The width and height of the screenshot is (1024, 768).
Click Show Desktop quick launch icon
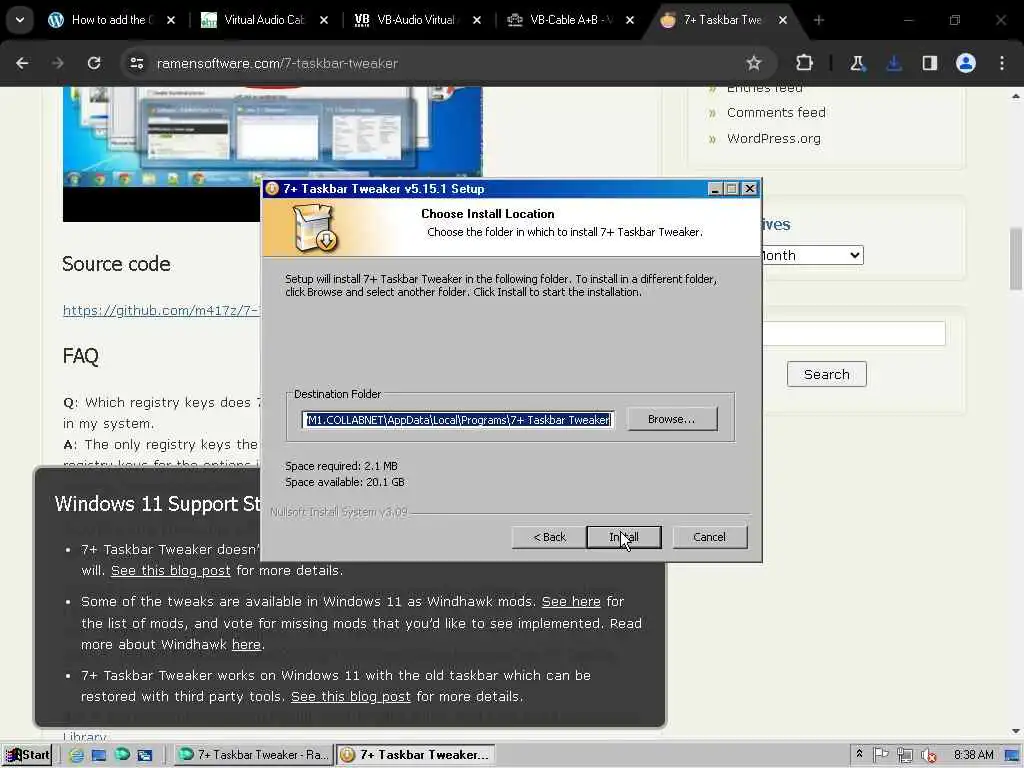(x=99, y=755)
